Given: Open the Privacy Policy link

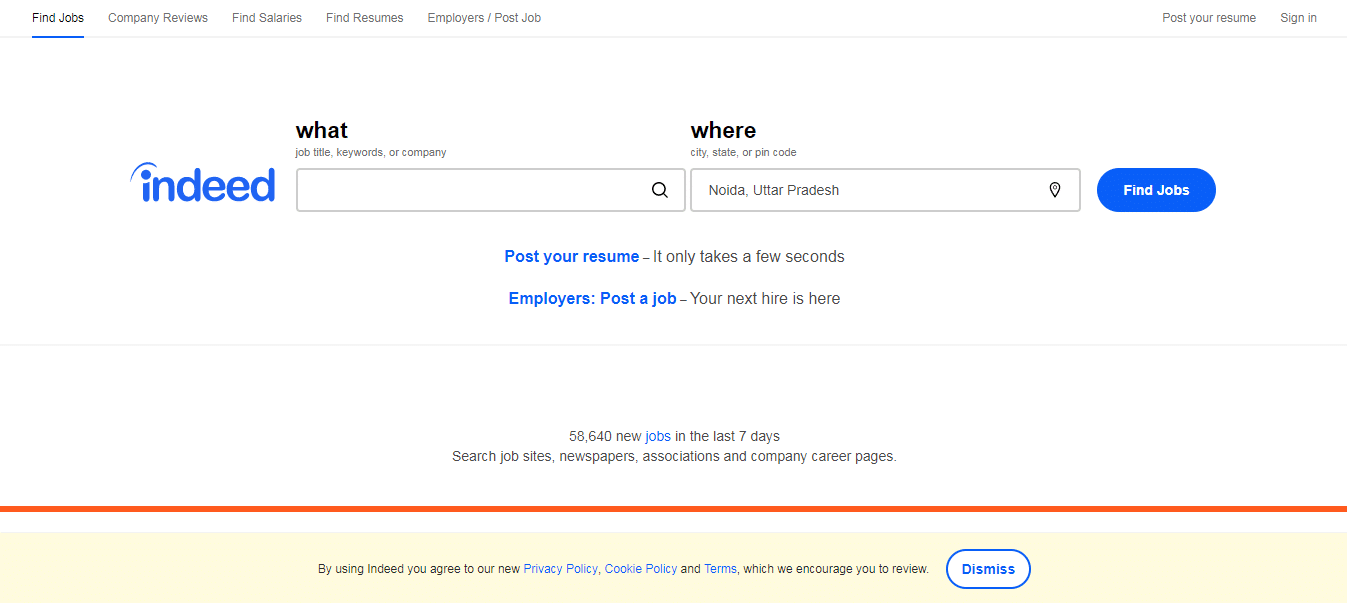Looking at the screenshot, I should 560,569.
